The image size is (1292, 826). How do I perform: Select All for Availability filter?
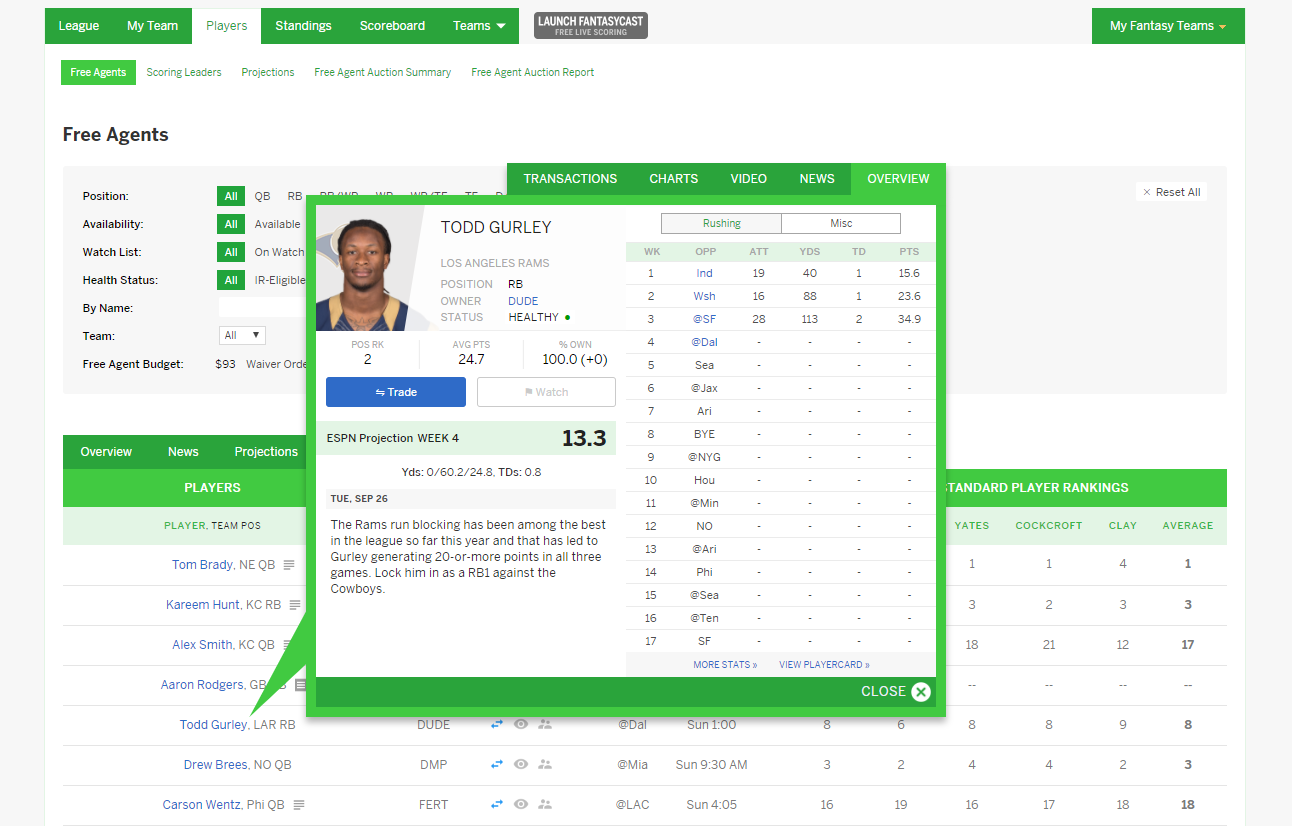coord(231,224)
